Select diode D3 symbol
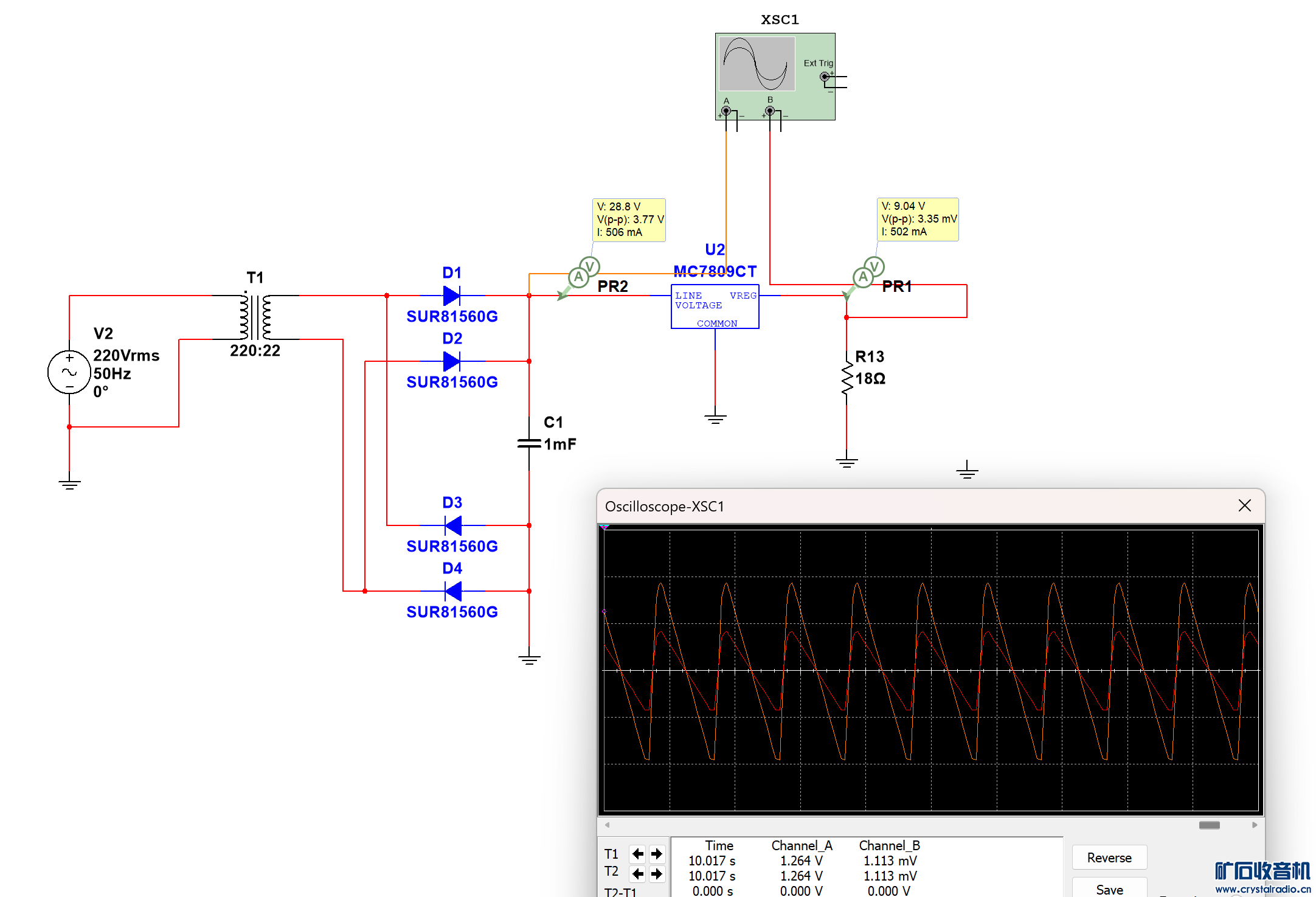Image resolution: width=1316 pixels, height=897 pixels. click(453, 525)
